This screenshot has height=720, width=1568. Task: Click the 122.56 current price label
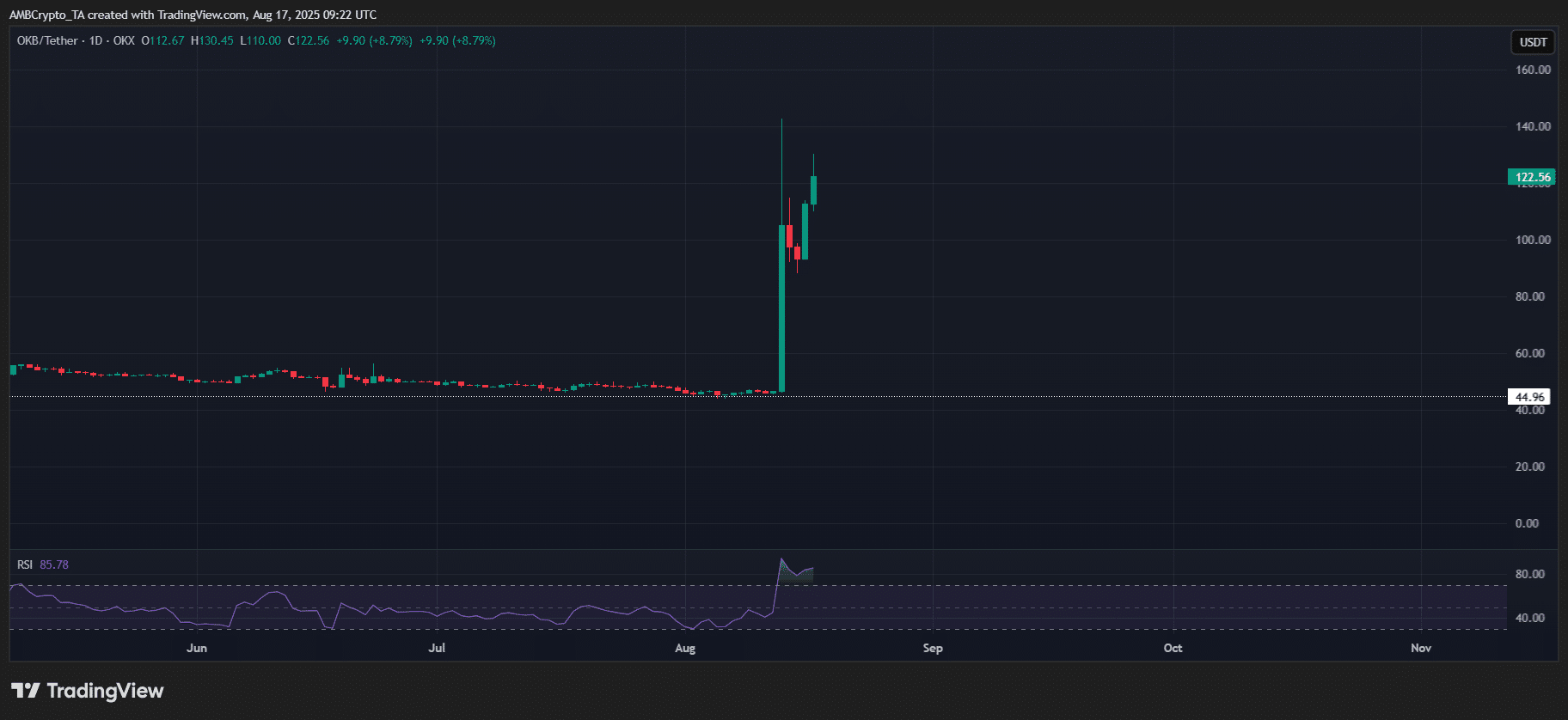(x=1531, y=177)
